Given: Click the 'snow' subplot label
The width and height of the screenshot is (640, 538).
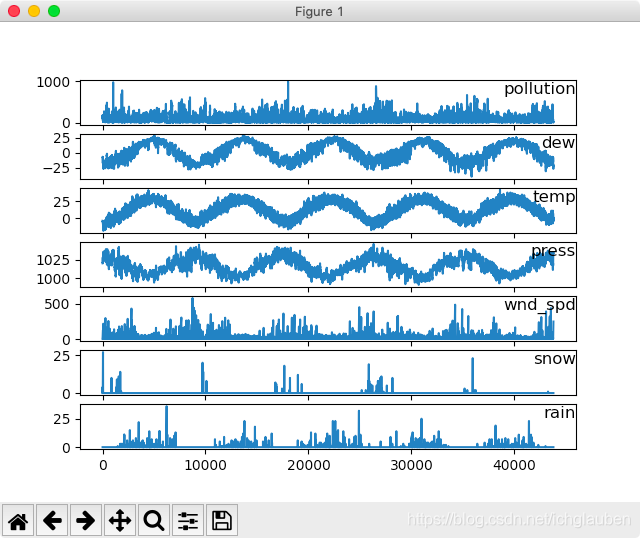Looking at the screenshot, I should (555, 359).
